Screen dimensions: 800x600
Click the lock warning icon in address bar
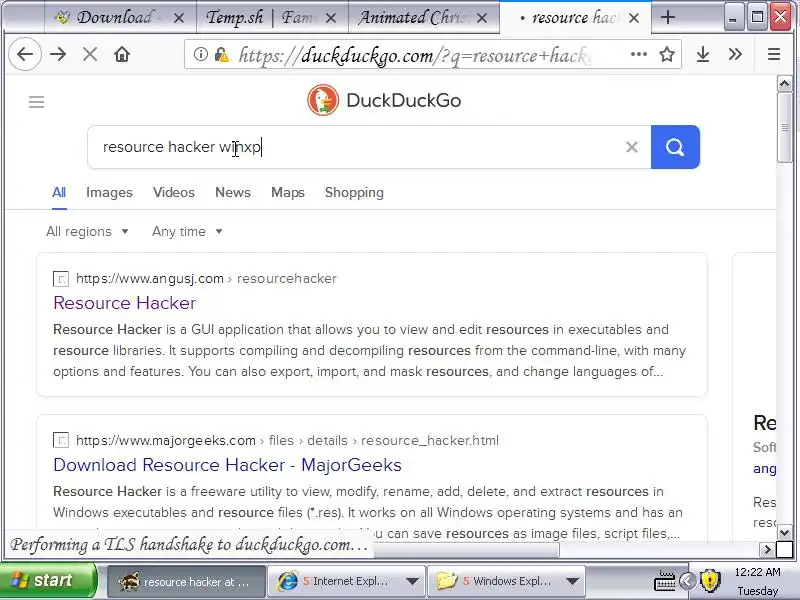coord(222,54)
